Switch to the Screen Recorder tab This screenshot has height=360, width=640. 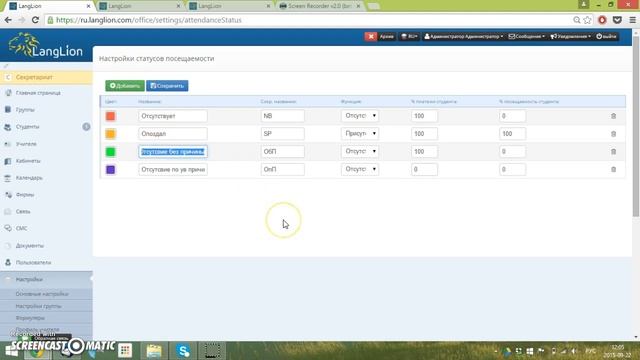320,6
